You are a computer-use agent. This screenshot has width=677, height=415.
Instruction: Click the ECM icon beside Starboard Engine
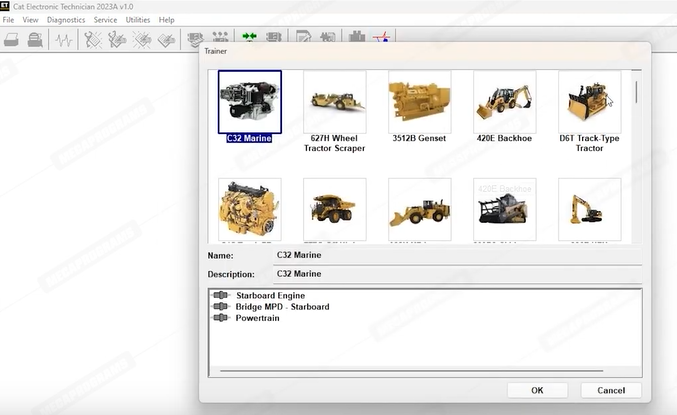click(x=221, y=295)
